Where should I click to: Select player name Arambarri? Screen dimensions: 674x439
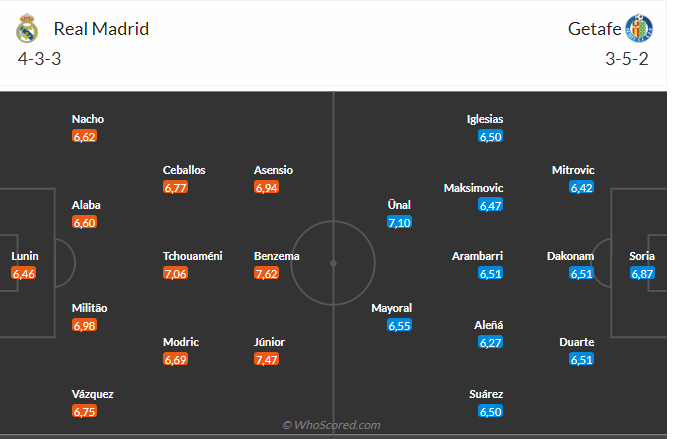(x=477, y=256)
